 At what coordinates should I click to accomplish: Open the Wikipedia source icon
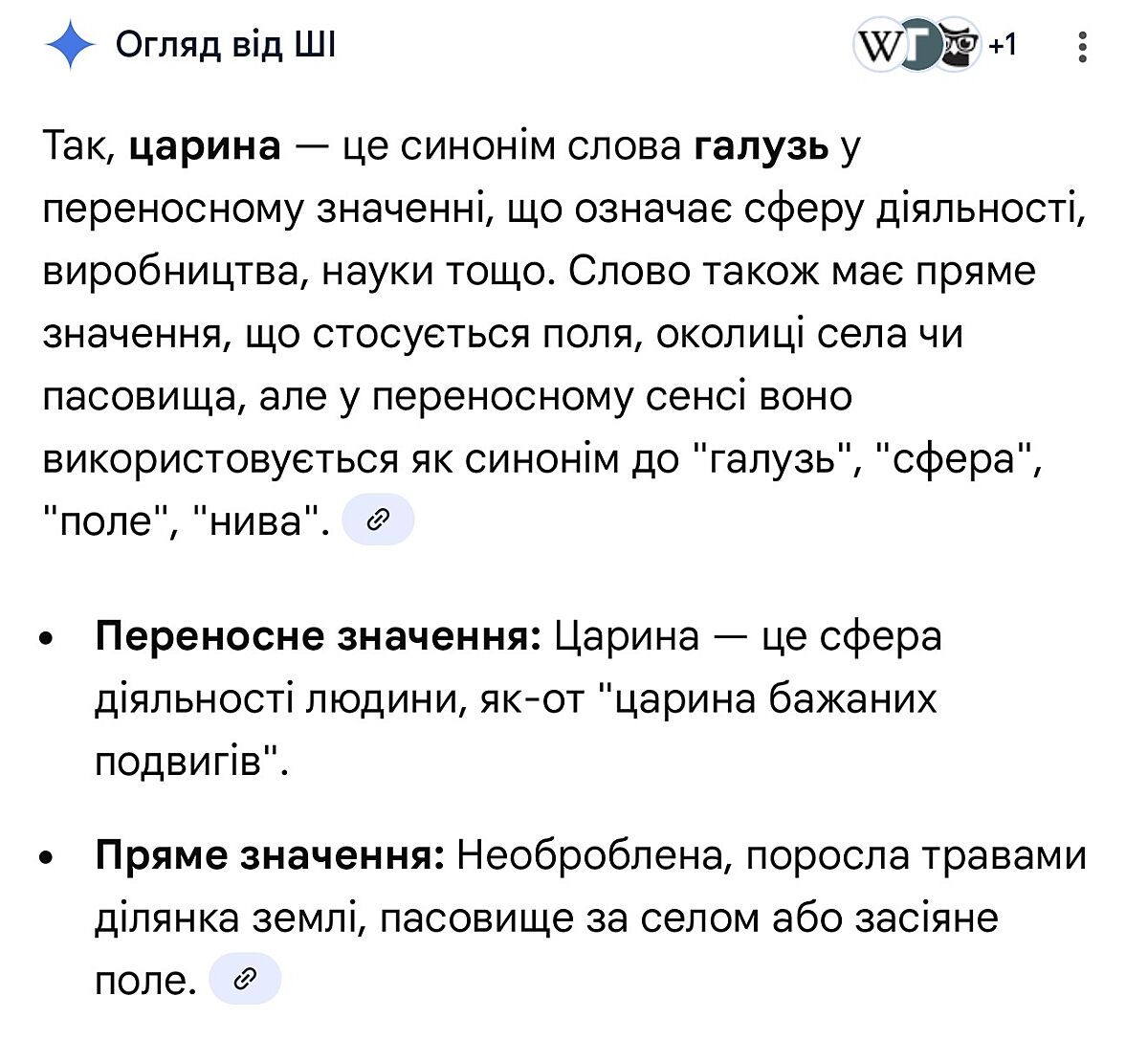coord(876,46)
